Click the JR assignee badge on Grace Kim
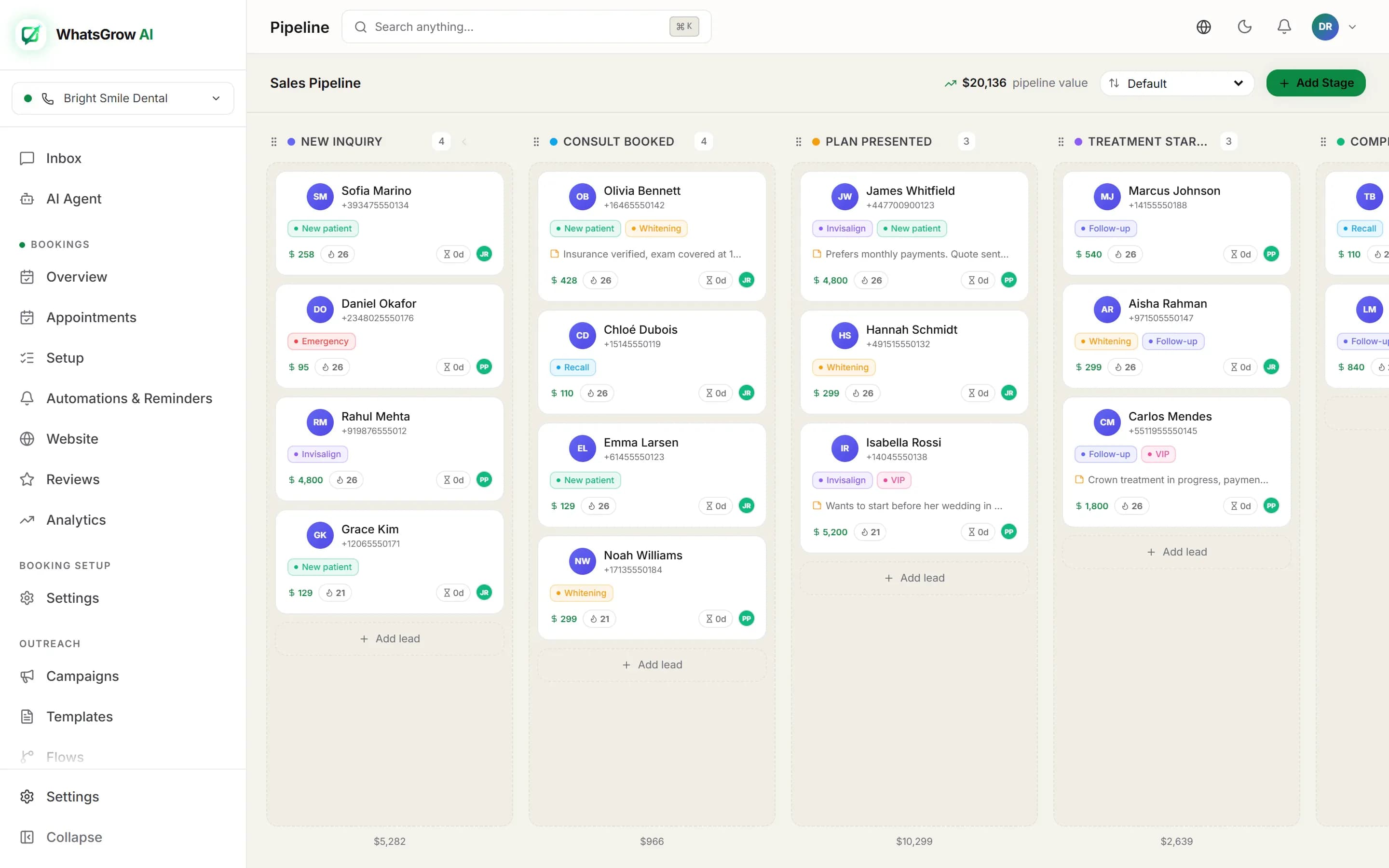1389x868 pixels. 484,593
